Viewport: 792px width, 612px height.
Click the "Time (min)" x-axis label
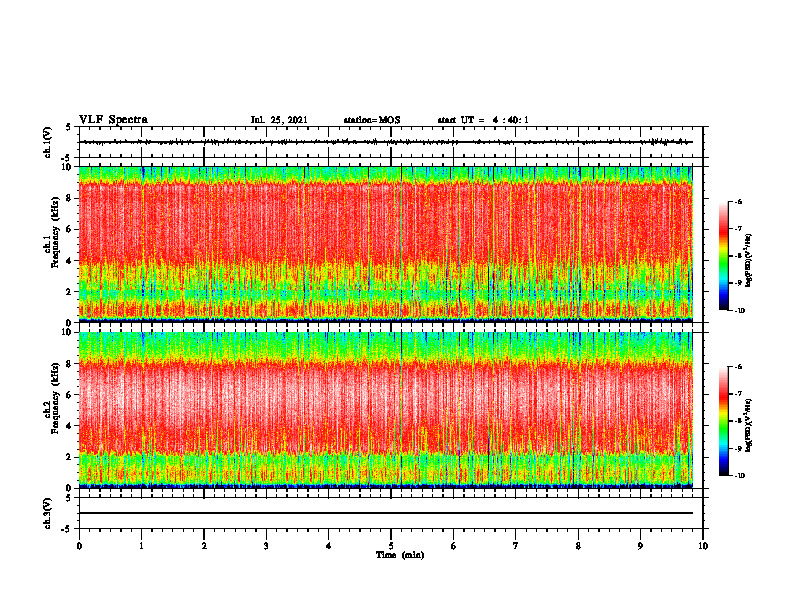(400, 555)
